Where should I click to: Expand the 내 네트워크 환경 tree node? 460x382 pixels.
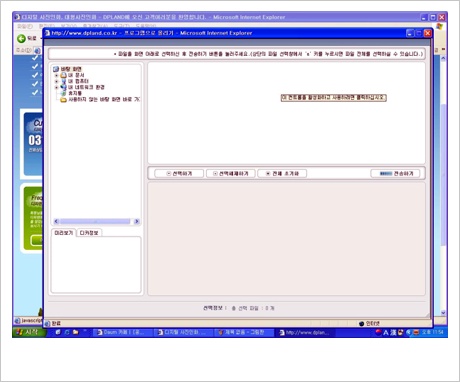[56, 87]
